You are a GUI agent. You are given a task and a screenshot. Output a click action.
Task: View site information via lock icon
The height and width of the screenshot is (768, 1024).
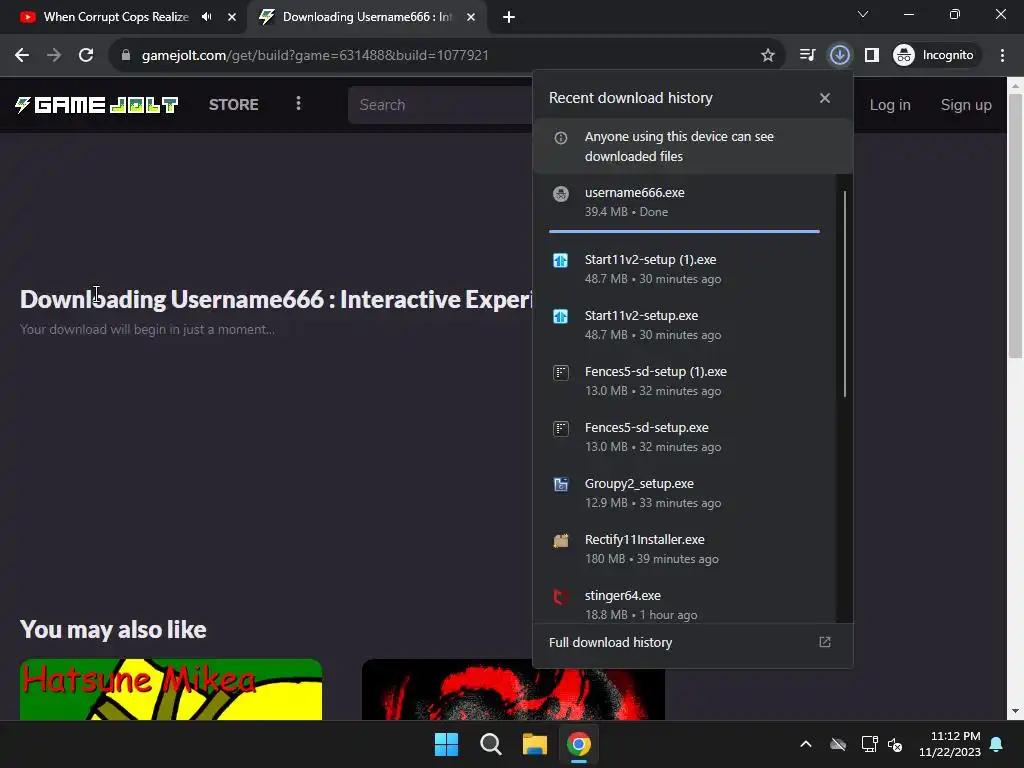point(126,56)
